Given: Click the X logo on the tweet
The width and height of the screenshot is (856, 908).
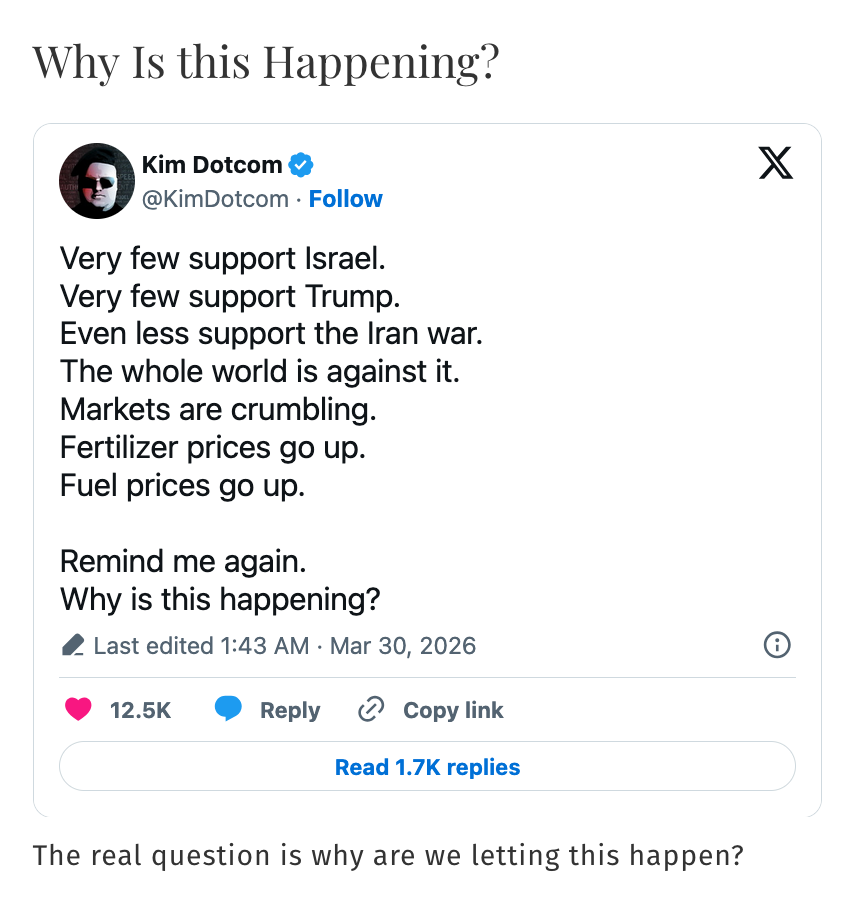Looking at the screenshot, I should [775, 163].
